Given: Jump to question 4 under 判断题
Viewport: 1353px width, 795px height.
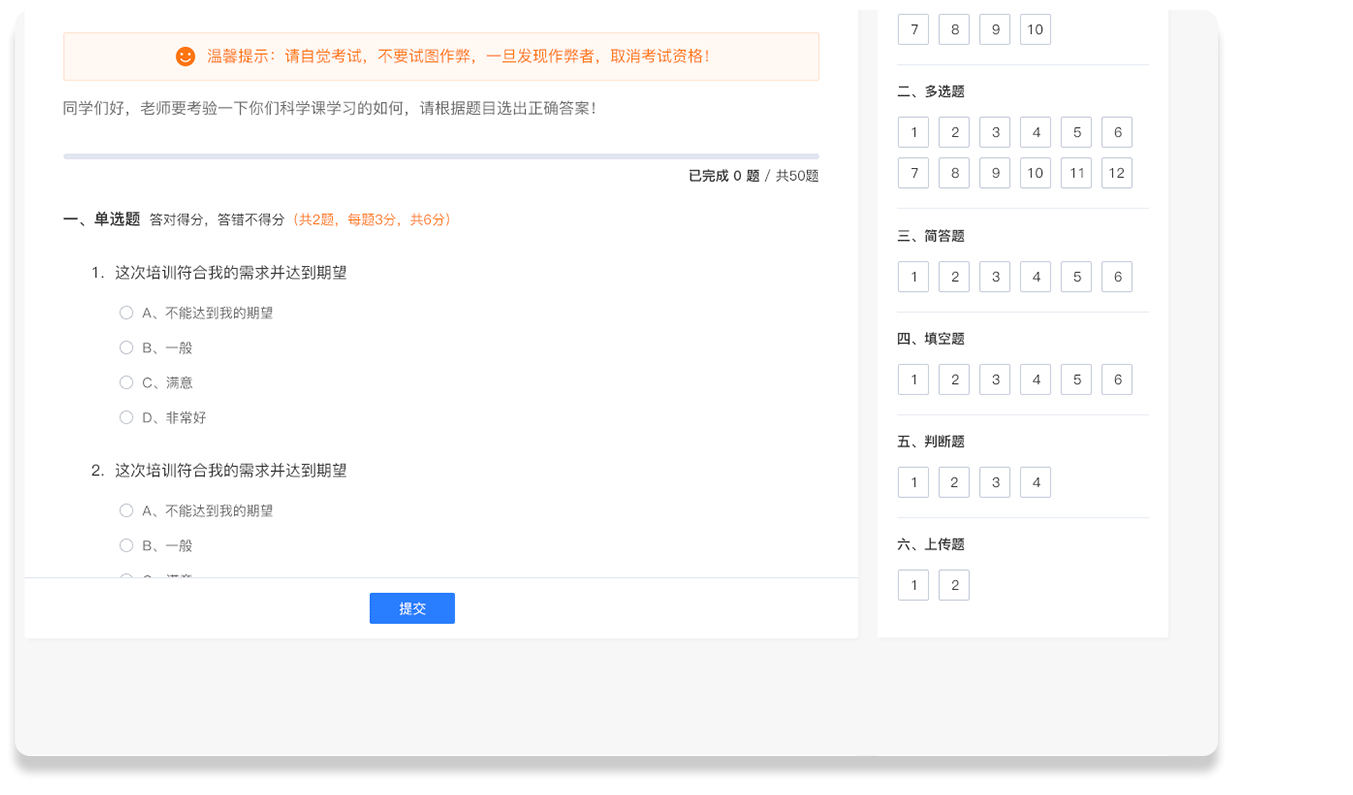Looking at the screenshot, I should pyautogui.click(x=1035, y=483).
